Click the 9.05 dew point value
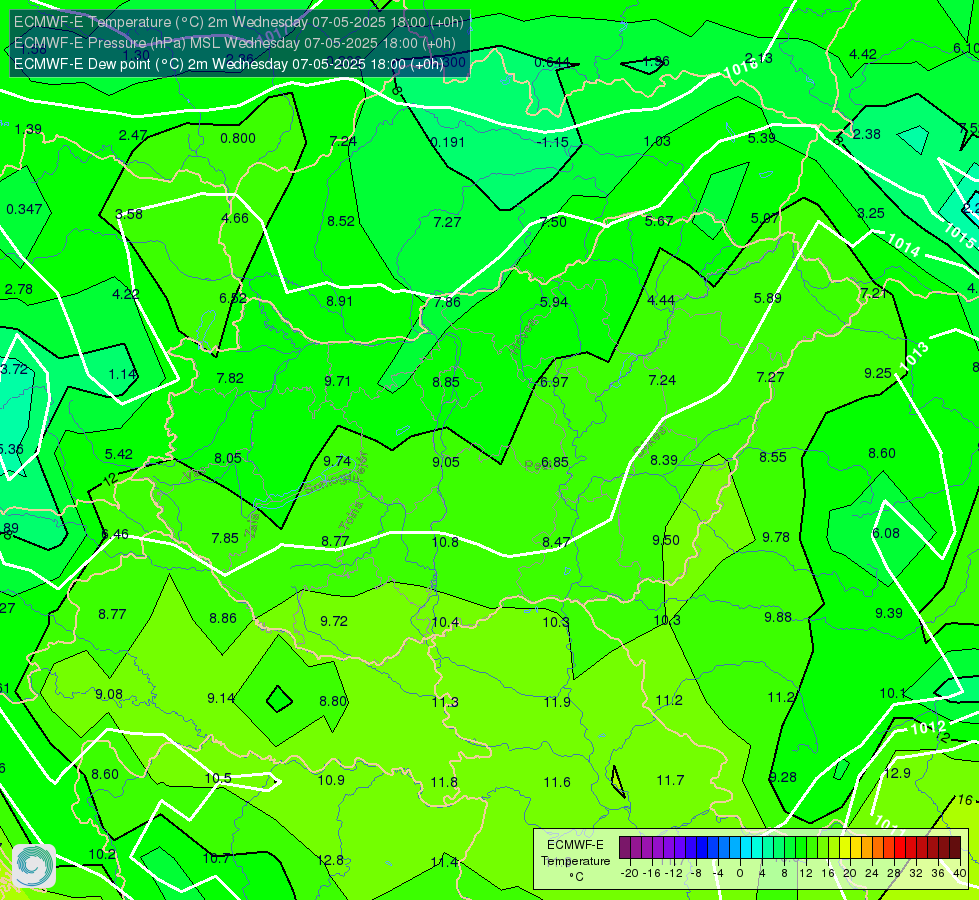Image resolution: width=979 pixels, height=900 pixels. pos(446,462)
